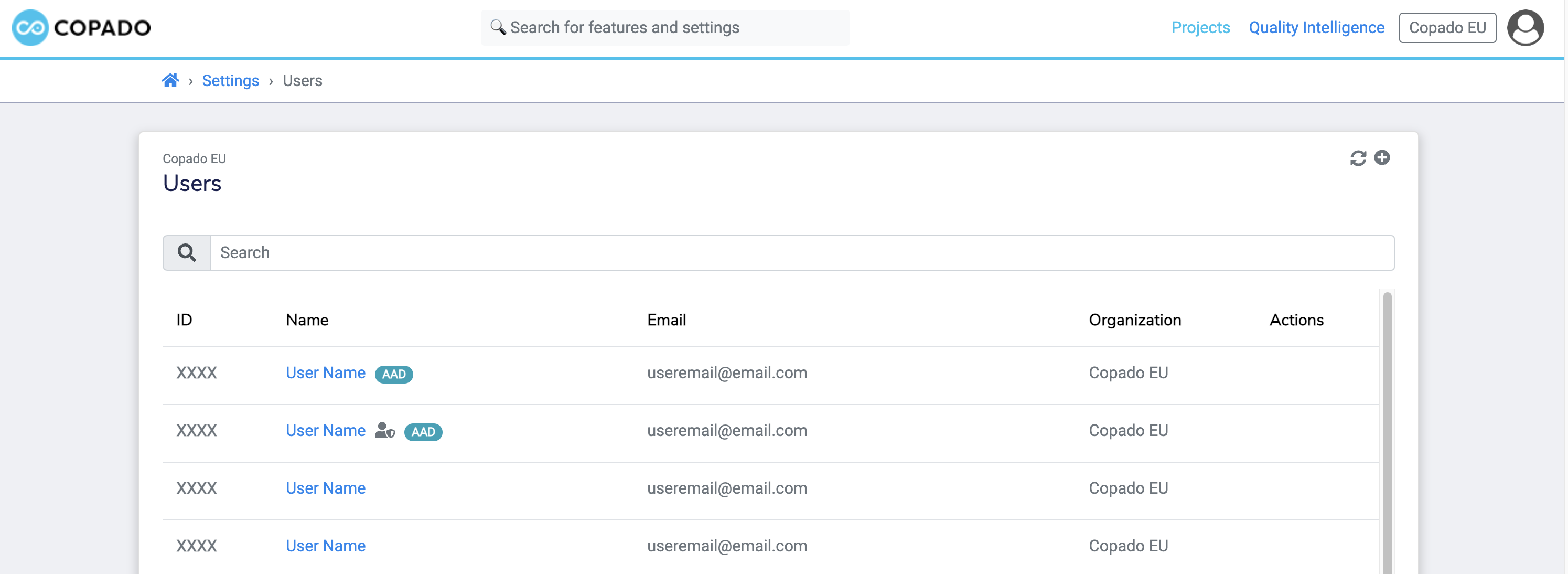The width and height of the screenshot is (1568, 574).
Task: Click the add new user icon
Action: tap(1382, 157)
